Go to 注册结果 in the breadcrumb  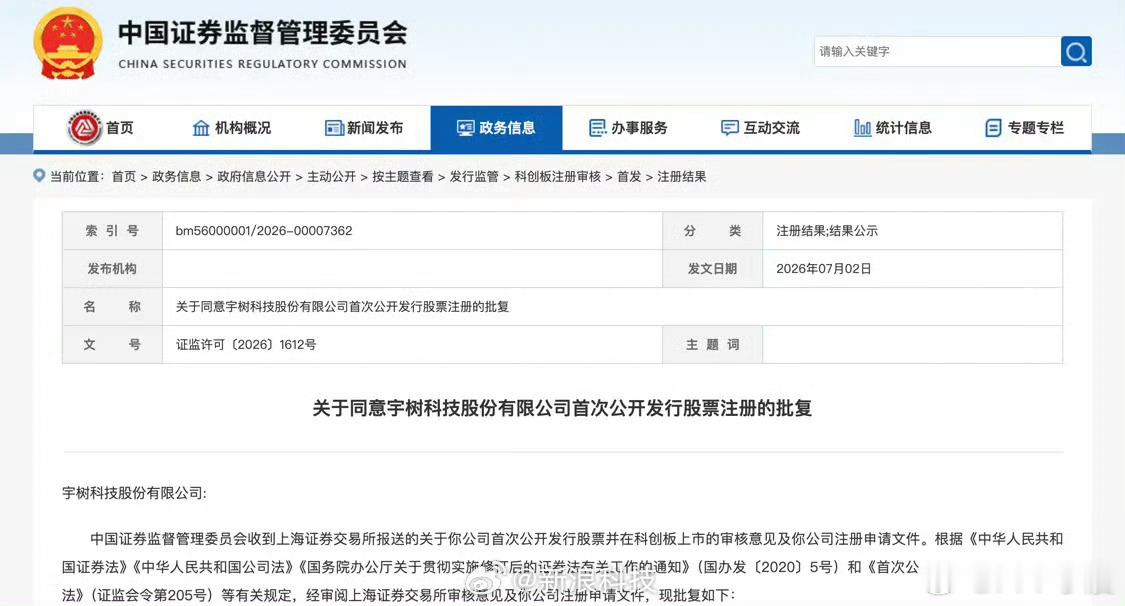click(x=682, y=176)
